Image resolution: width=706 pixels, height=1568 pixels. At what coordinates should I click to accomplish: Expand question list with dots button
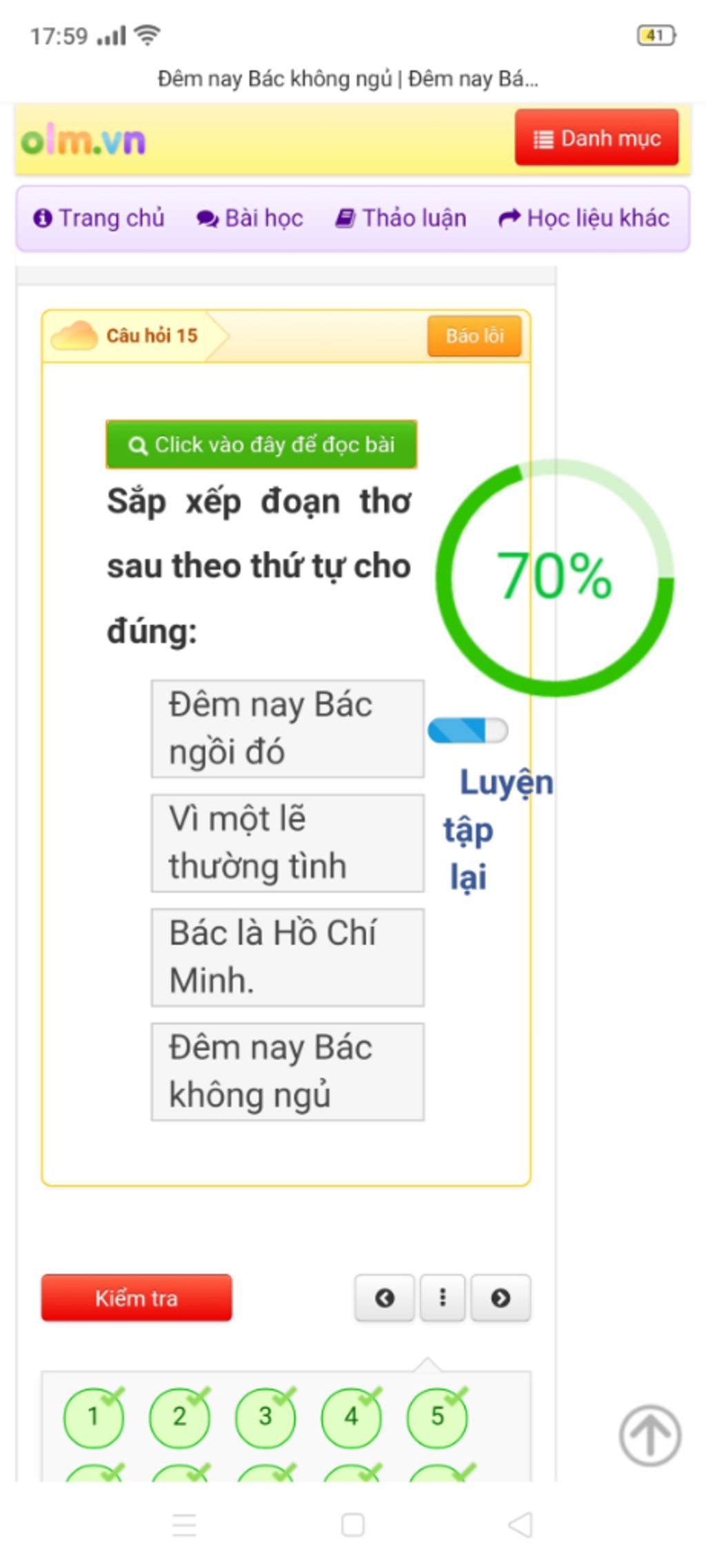pos(443,1298)
